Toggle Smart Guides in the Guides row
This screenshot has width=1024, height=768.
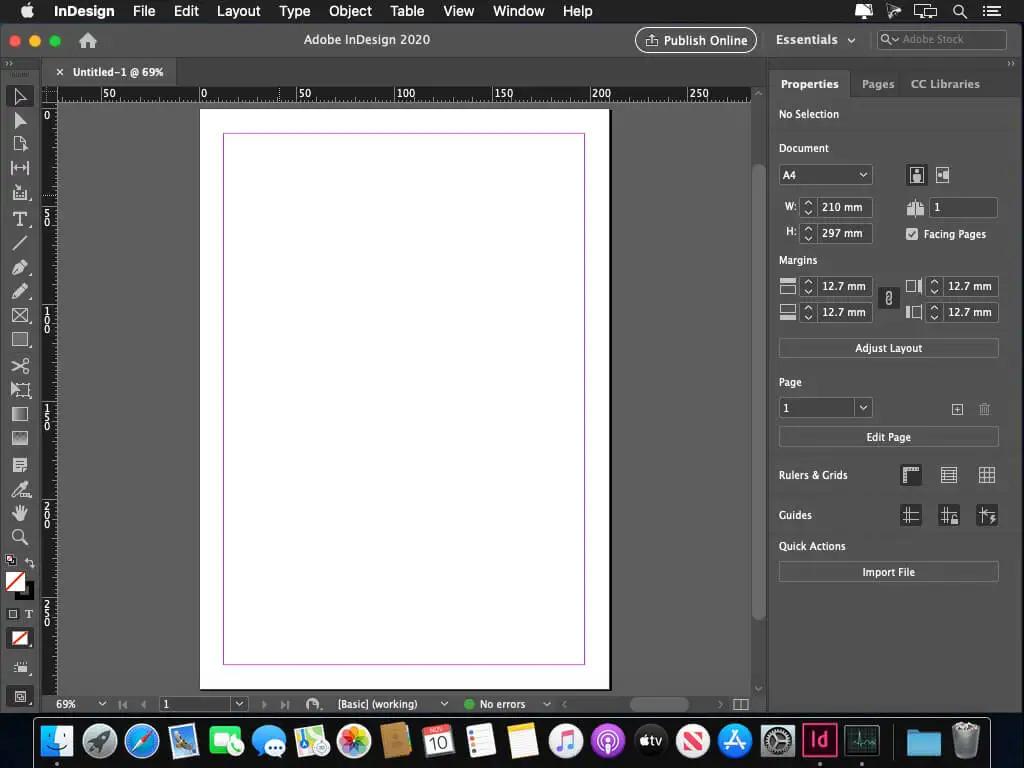pos(987,515)
